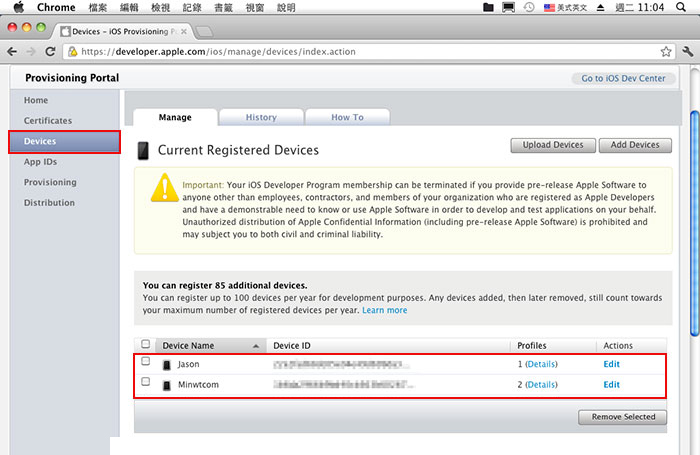
Task: Open Certificates in the sidebar
Action: point(48,121)
